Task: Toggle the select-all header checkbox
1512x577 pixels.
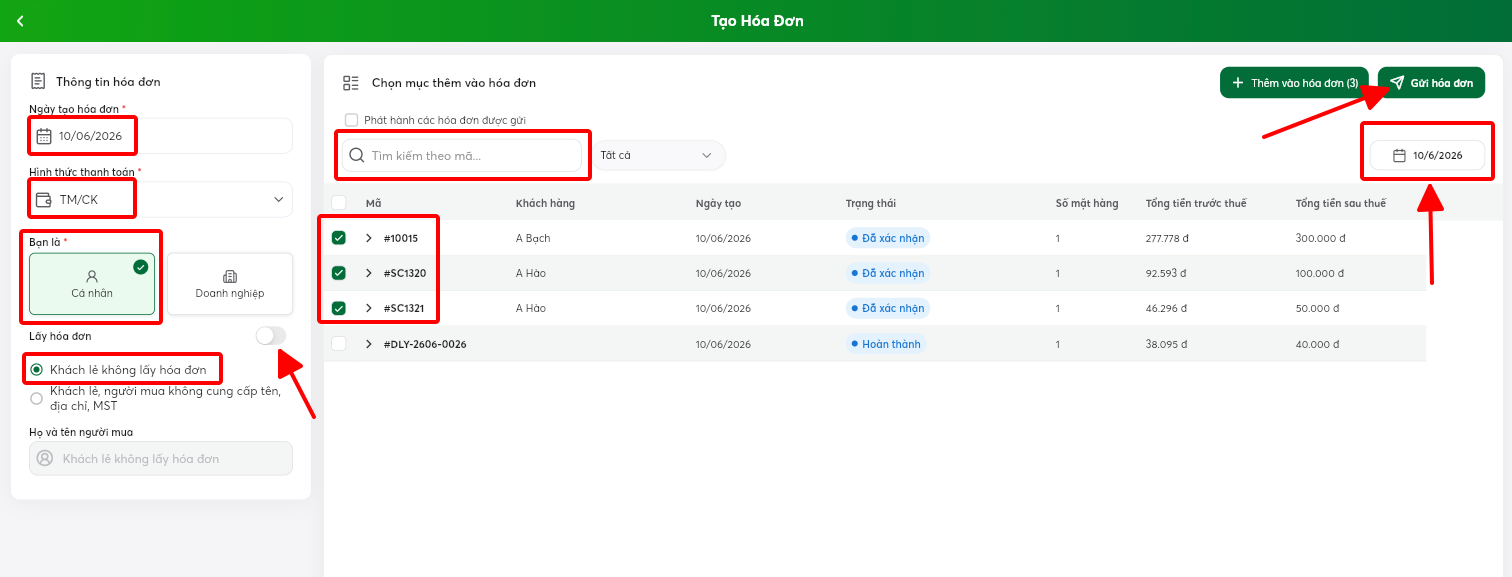Action: point(339,203)
